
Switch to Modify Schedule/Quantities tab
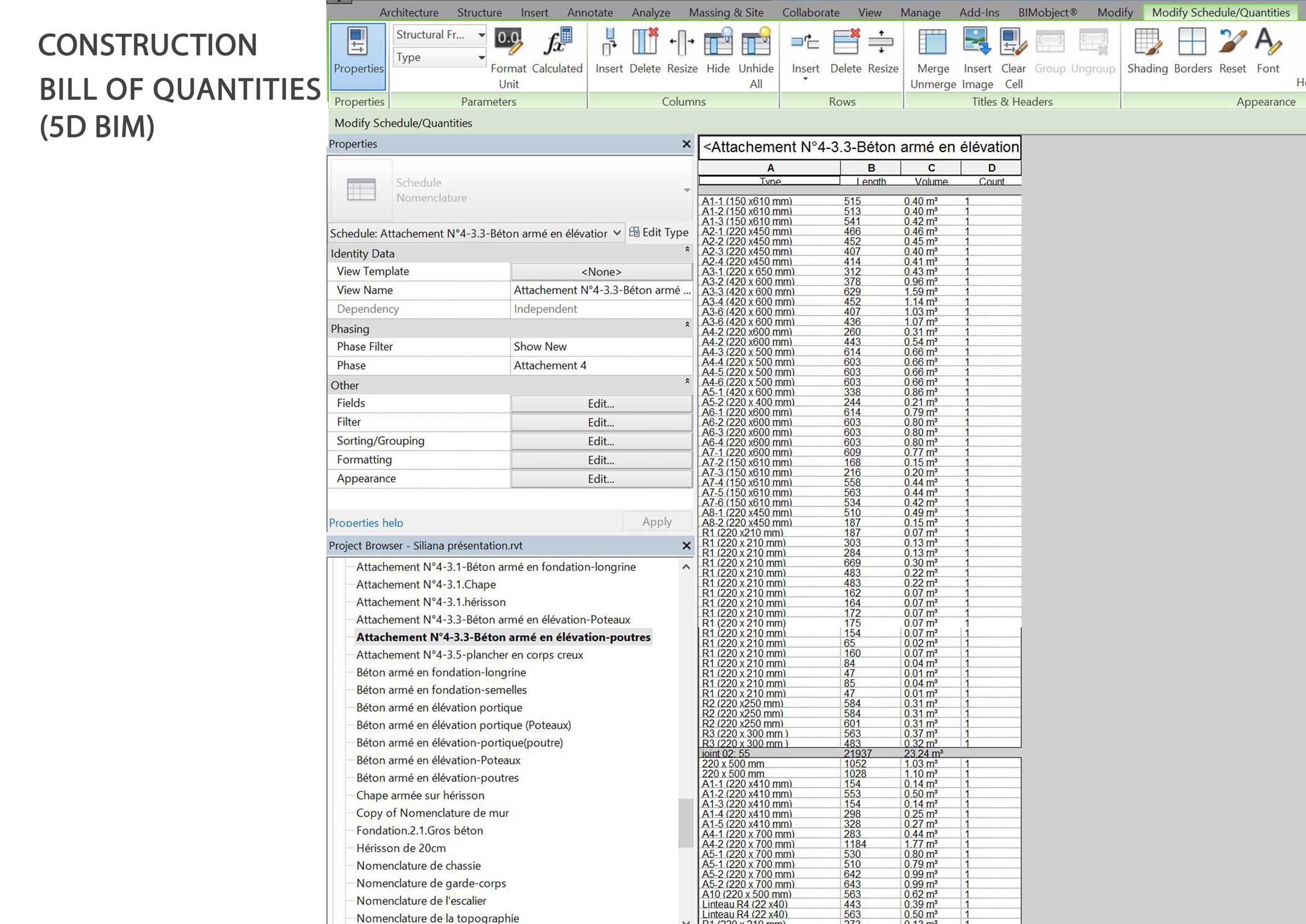pyautogui.click(x=1221, y=12)
